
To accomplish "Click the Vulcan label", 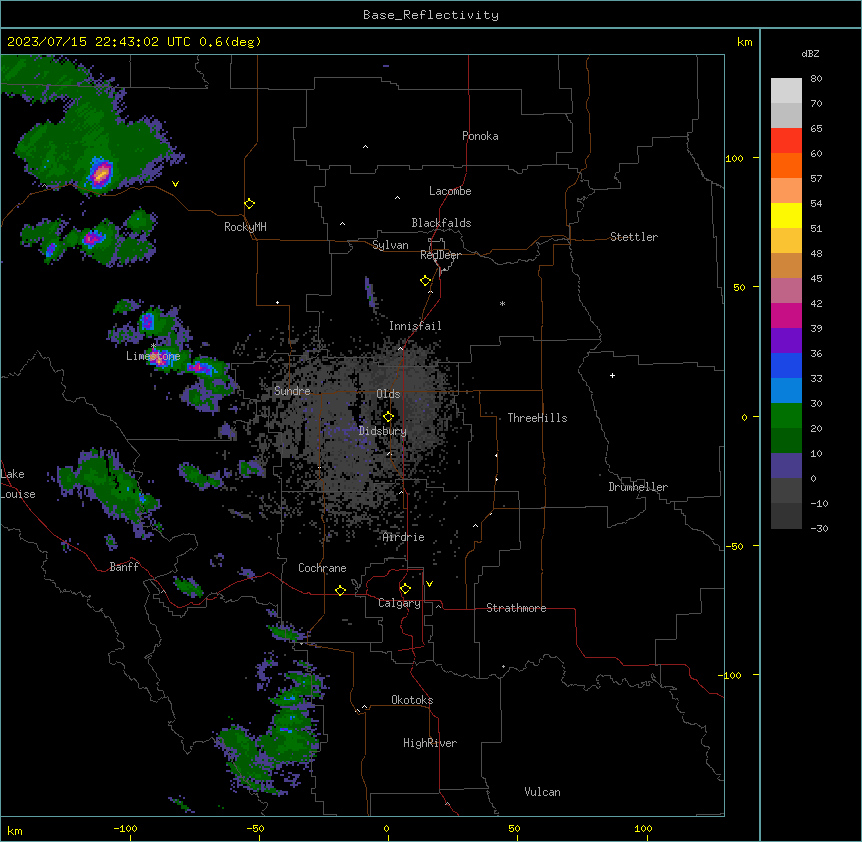I will point(542,792).
